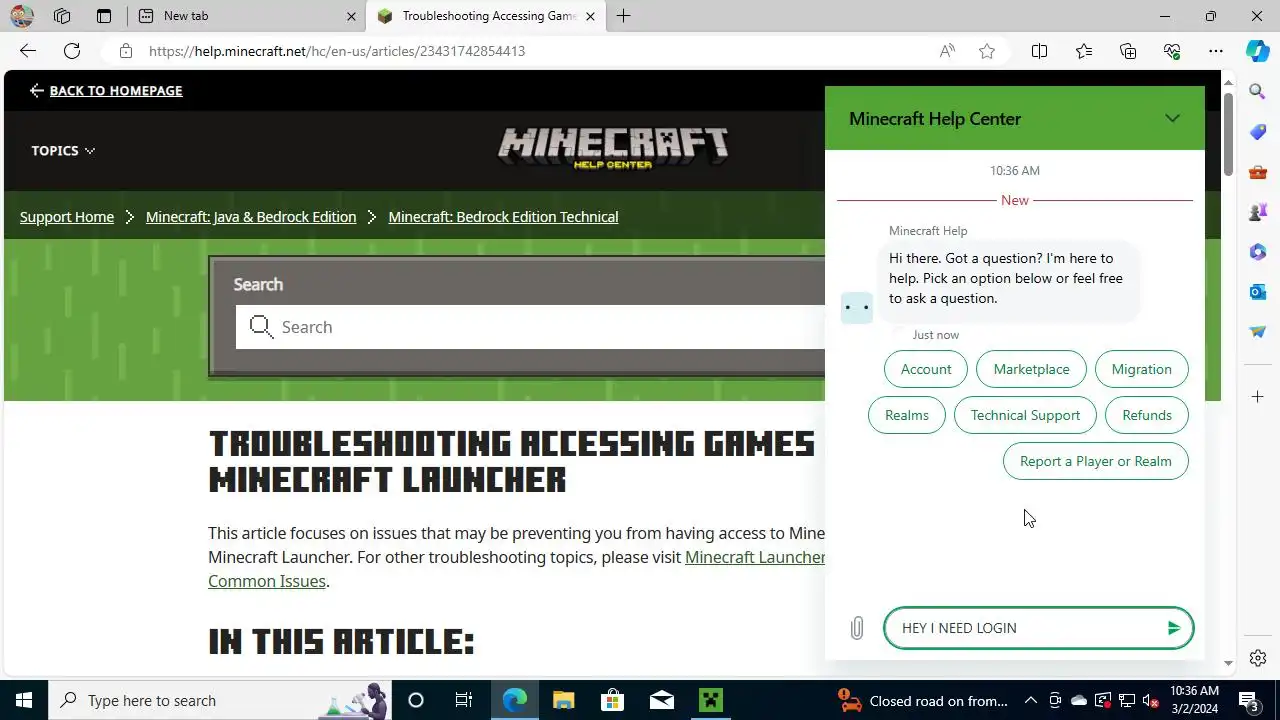The image size is (1280, 720).
Task: Open sidebar Microsoft 365 icon
Action: (1258, 252)
